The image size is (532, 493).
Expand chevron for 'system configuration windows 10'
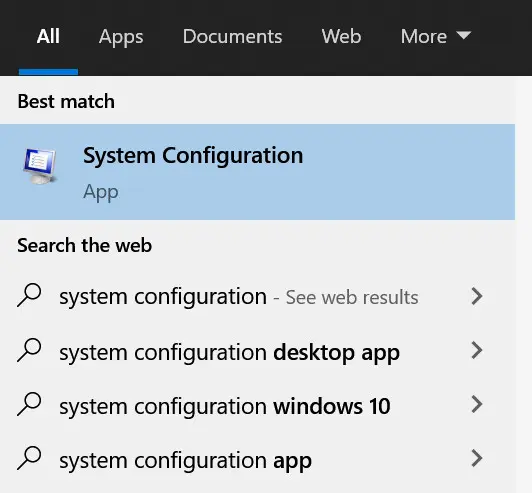[477, 404]
